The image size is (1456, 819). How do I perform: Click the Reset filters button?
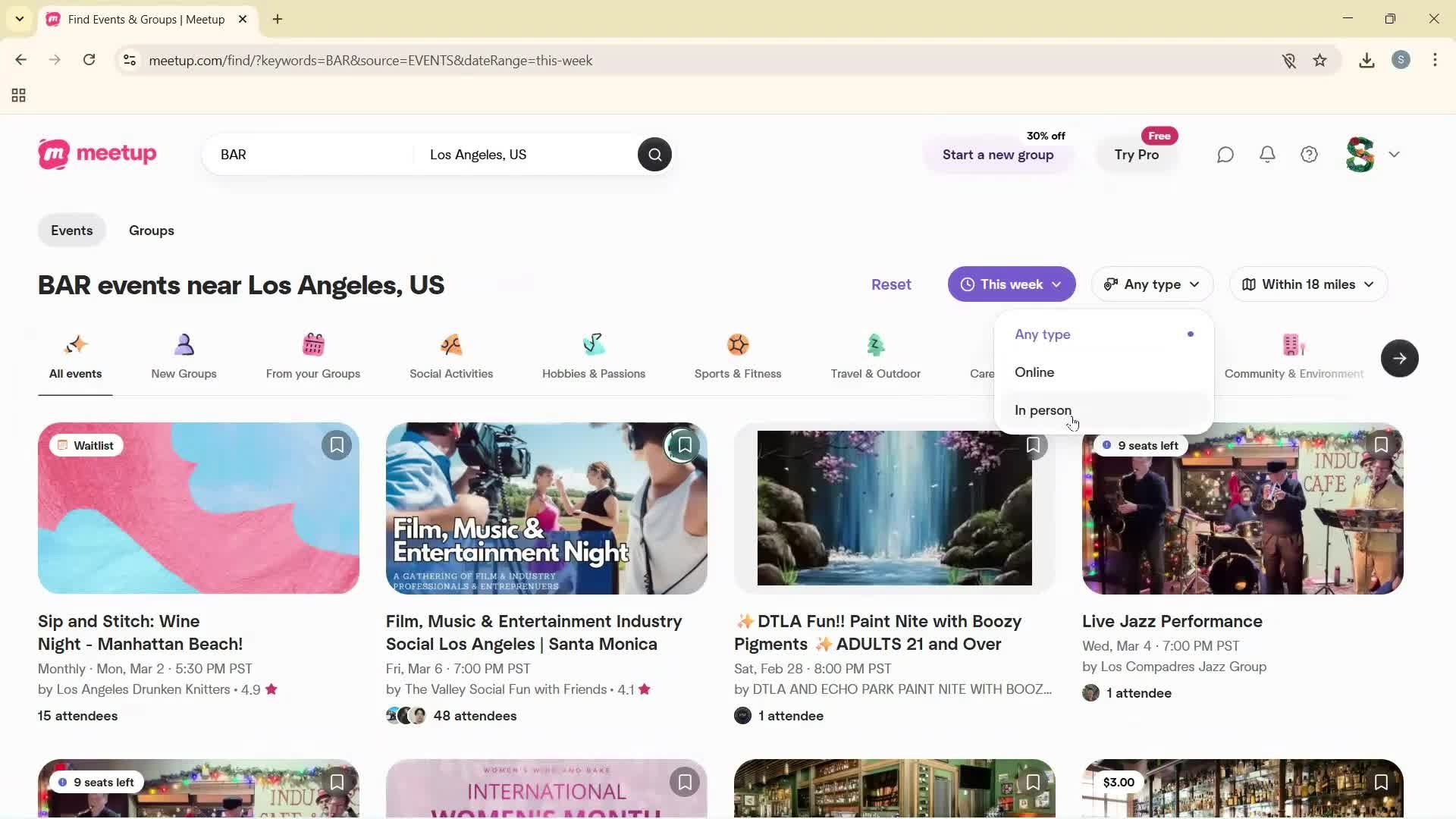(x=891, y=284)
